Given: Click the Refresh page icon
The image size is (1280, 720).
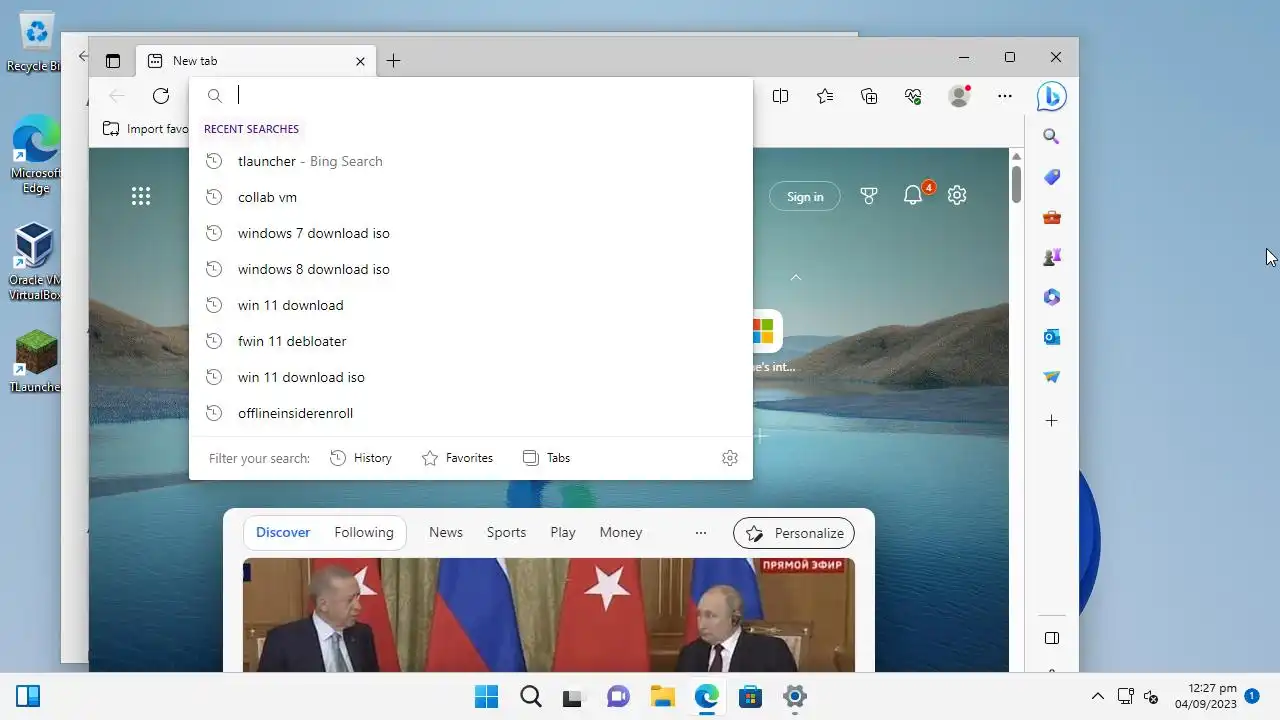Looking at the screenshot, I should (161, 96).
